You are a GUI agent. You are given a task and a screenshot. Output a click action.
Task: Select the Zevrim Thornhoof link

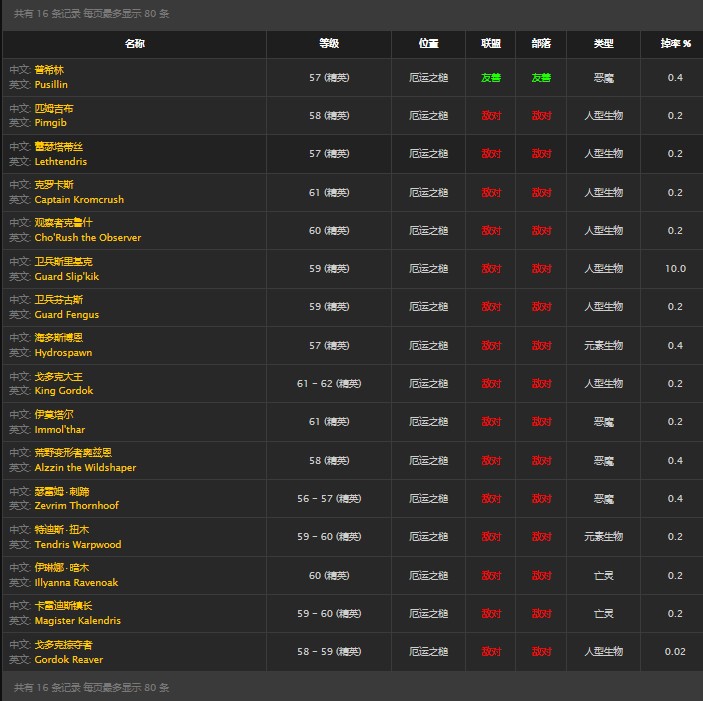[76, 506]
